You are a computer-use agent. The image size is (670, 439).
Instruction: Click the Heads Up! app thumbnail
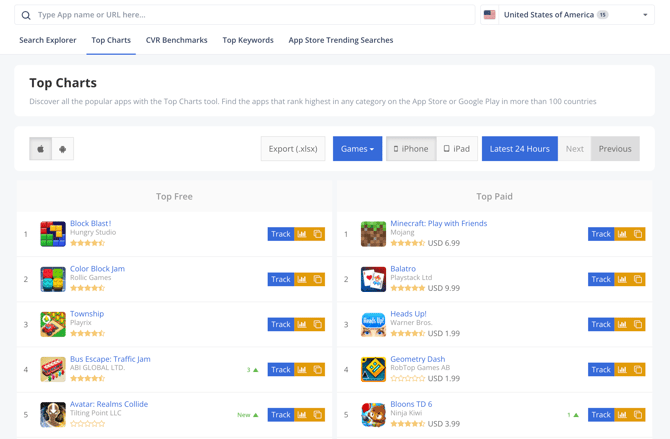(x=373, y=324)
